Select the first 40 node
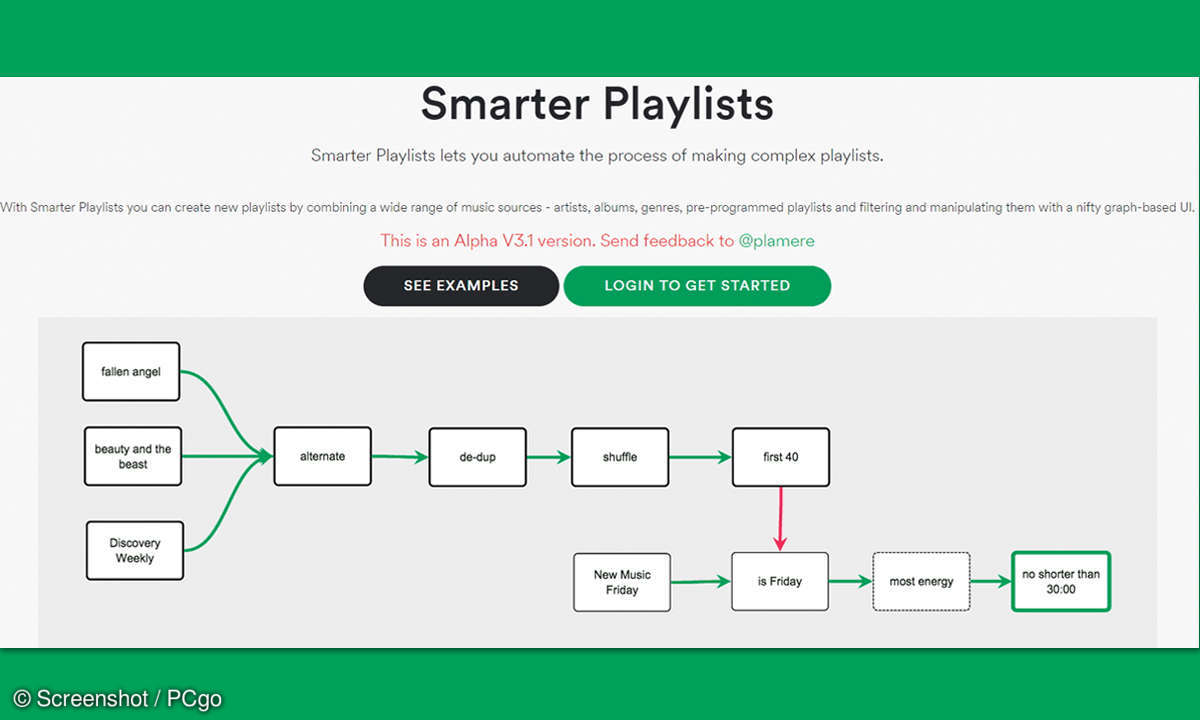The height and width of the screenshot is (720, 1200). point(780,458)
